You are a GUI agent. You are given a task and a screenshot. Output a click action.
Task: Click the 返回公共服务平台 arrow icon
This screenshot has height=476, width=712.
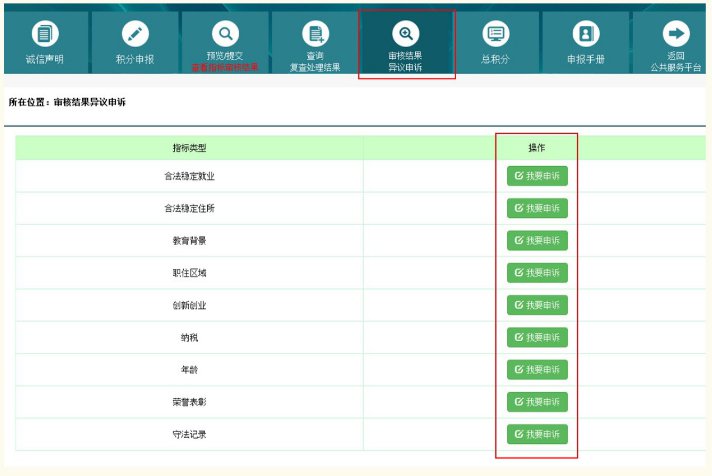pyautogui.click(x=676, y=34)
